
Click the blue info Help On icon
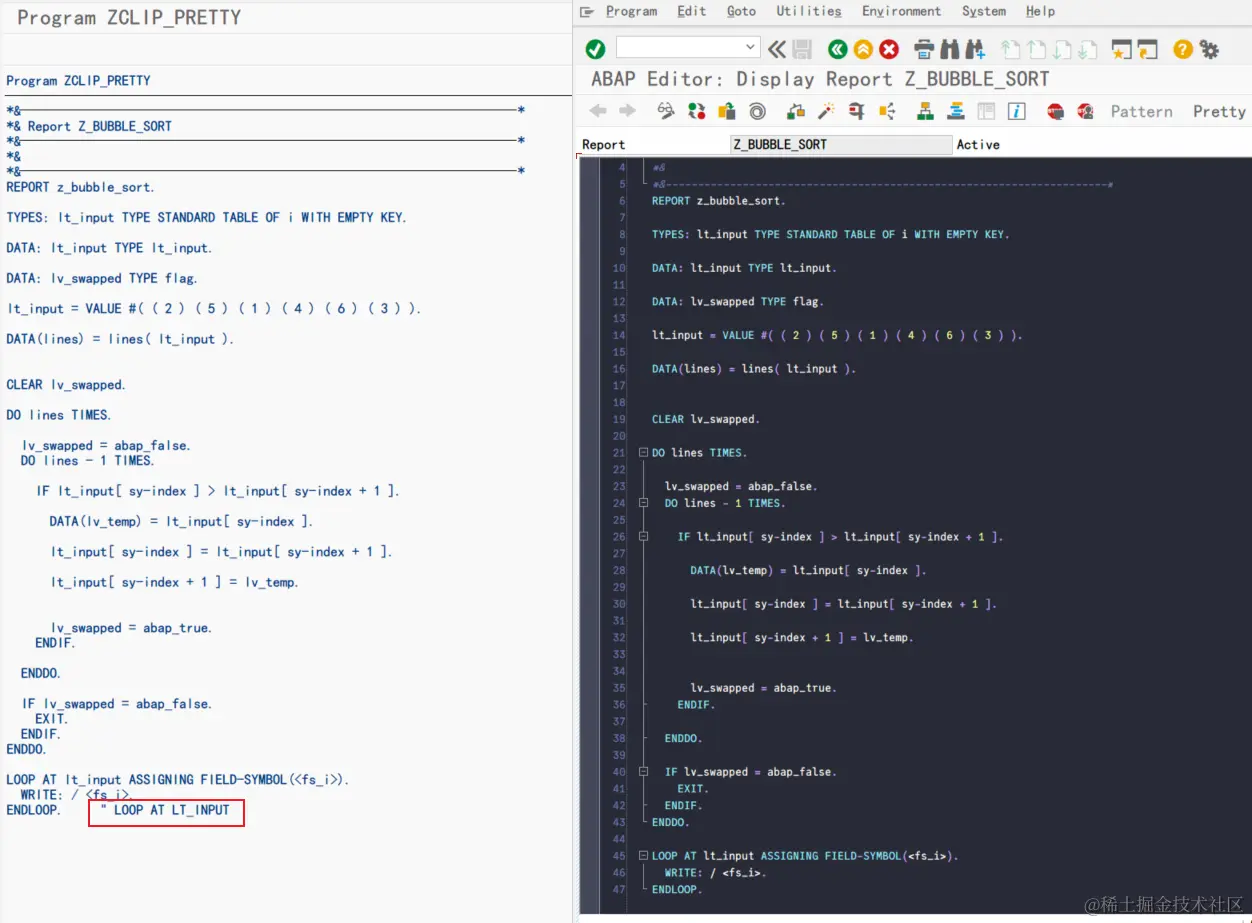[x=1017, y=111]
